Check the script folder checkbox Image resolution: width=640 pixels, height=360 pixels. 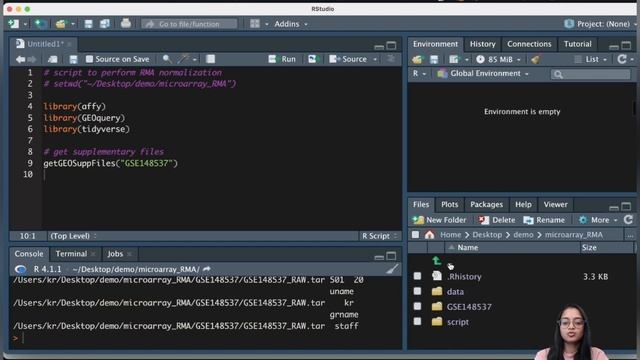click(x=417, y=322)
